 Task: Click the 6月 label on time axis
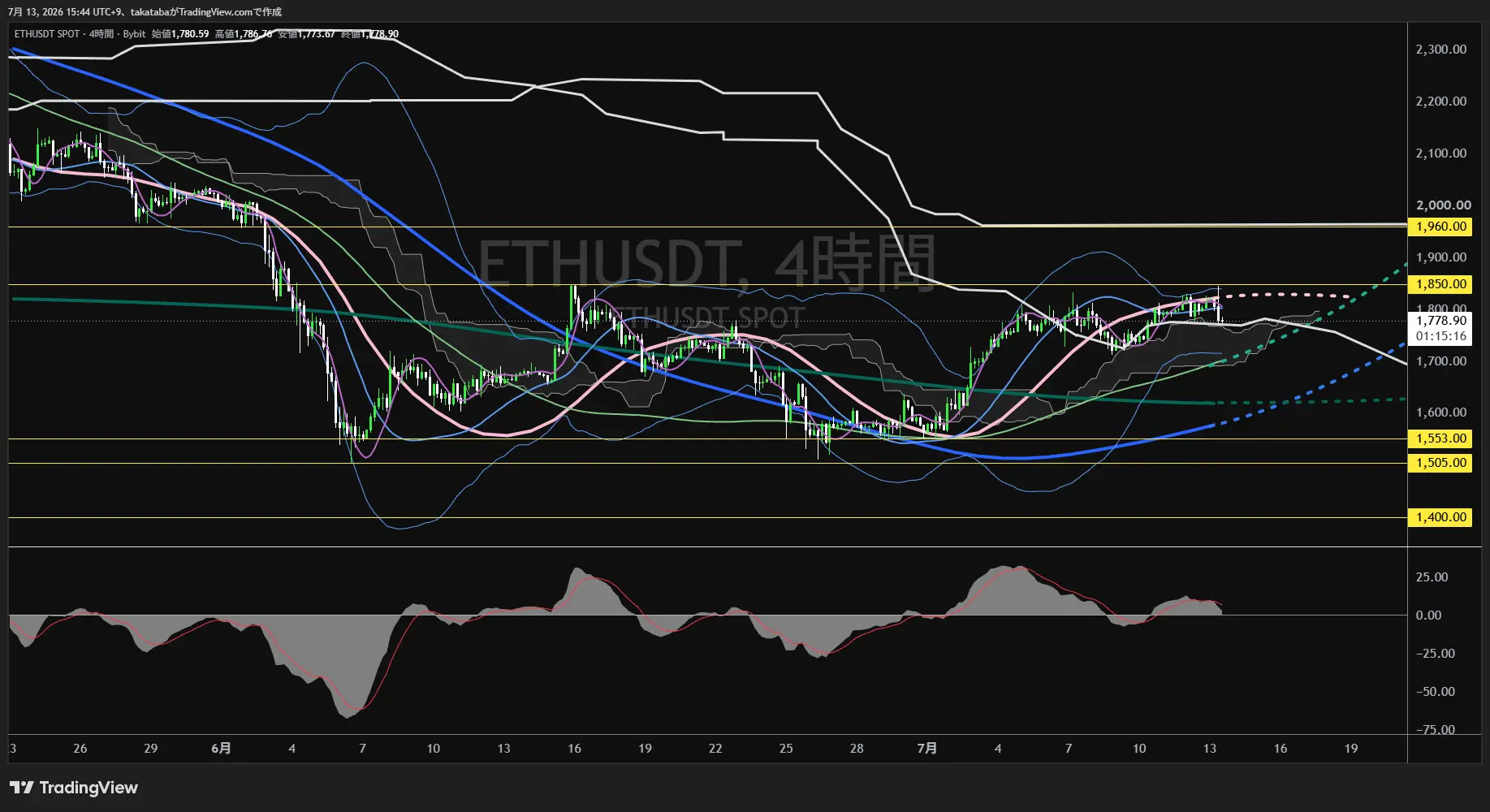221,748
